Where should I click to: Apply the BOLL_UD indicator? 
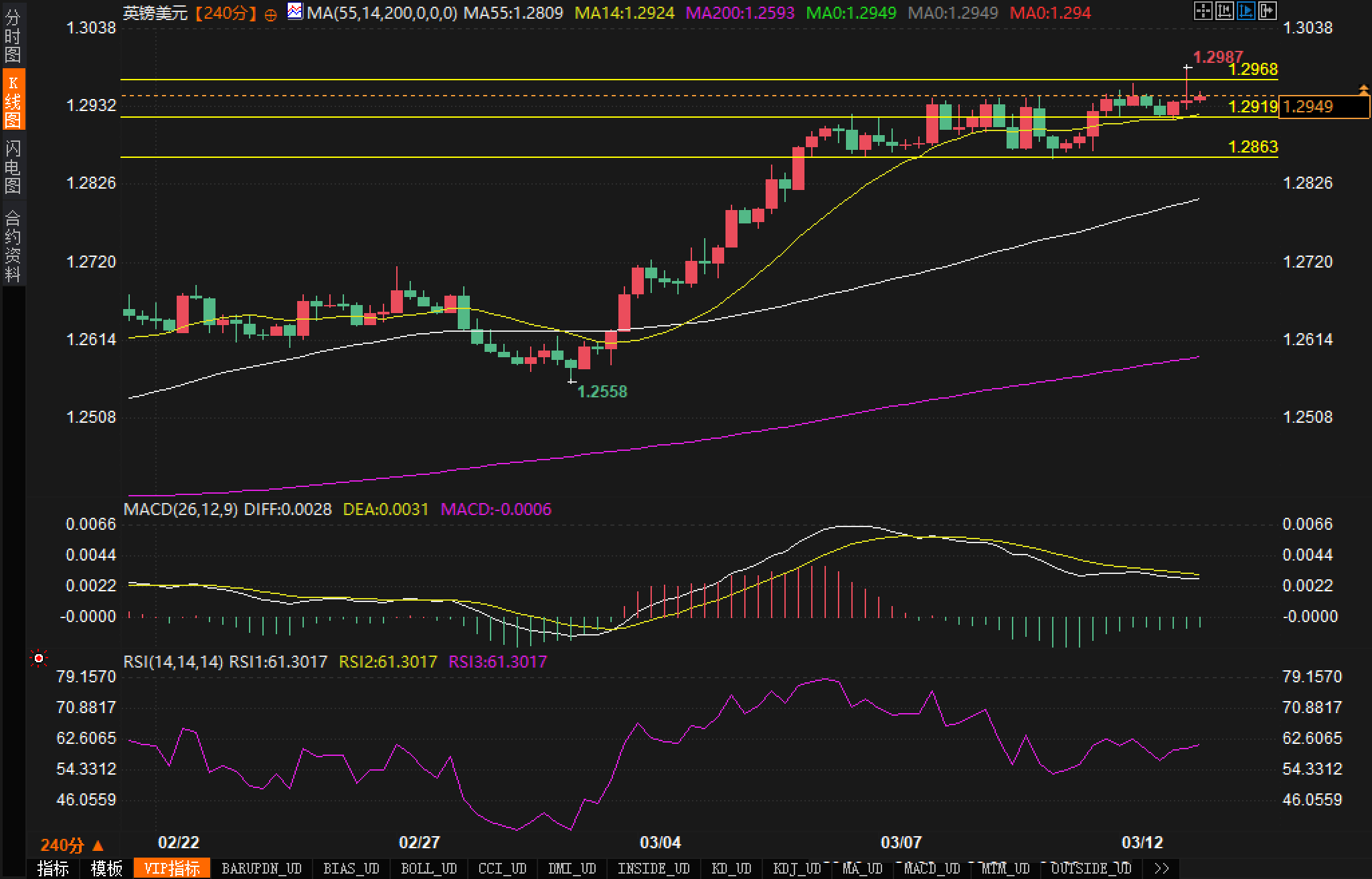pyautogui.click(x=428, y=868)
